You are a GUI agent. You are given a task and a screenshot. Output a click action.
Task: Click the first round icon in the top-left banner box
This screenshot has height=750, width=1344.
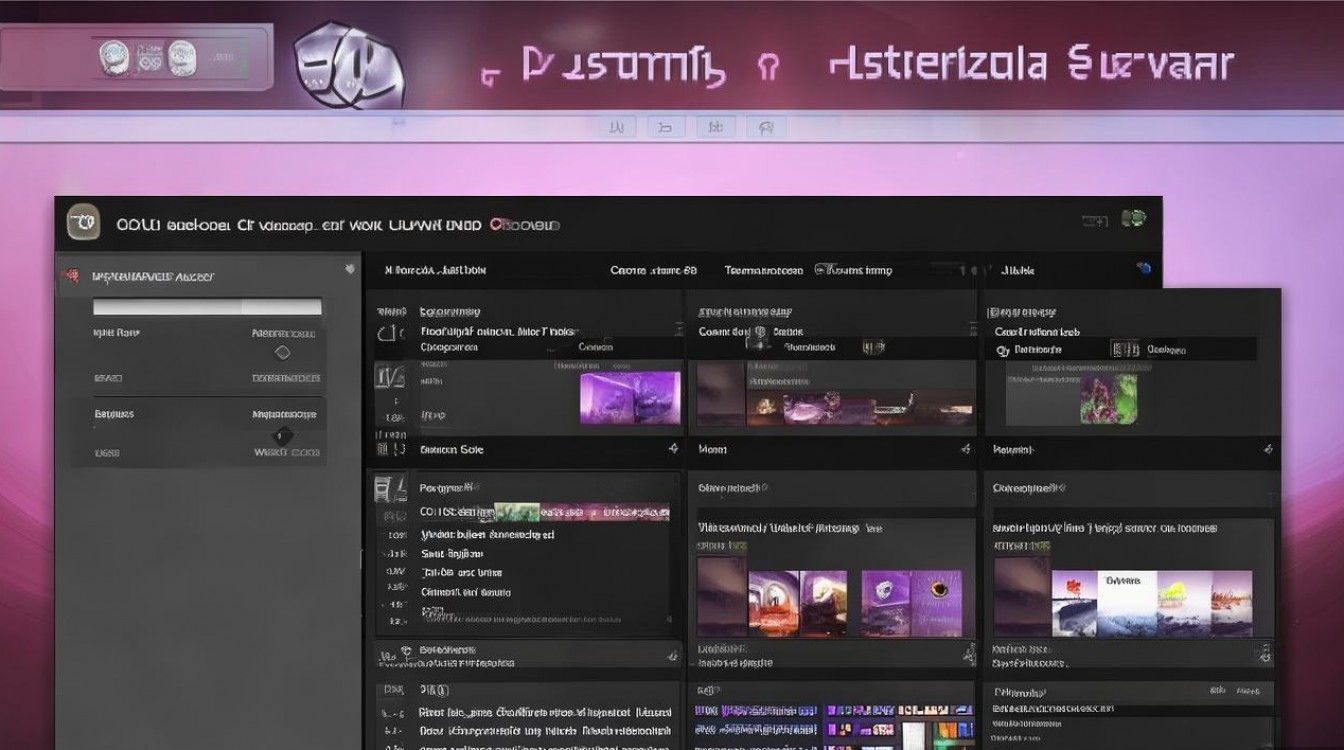pyautogui.click(x=113, y=58)
